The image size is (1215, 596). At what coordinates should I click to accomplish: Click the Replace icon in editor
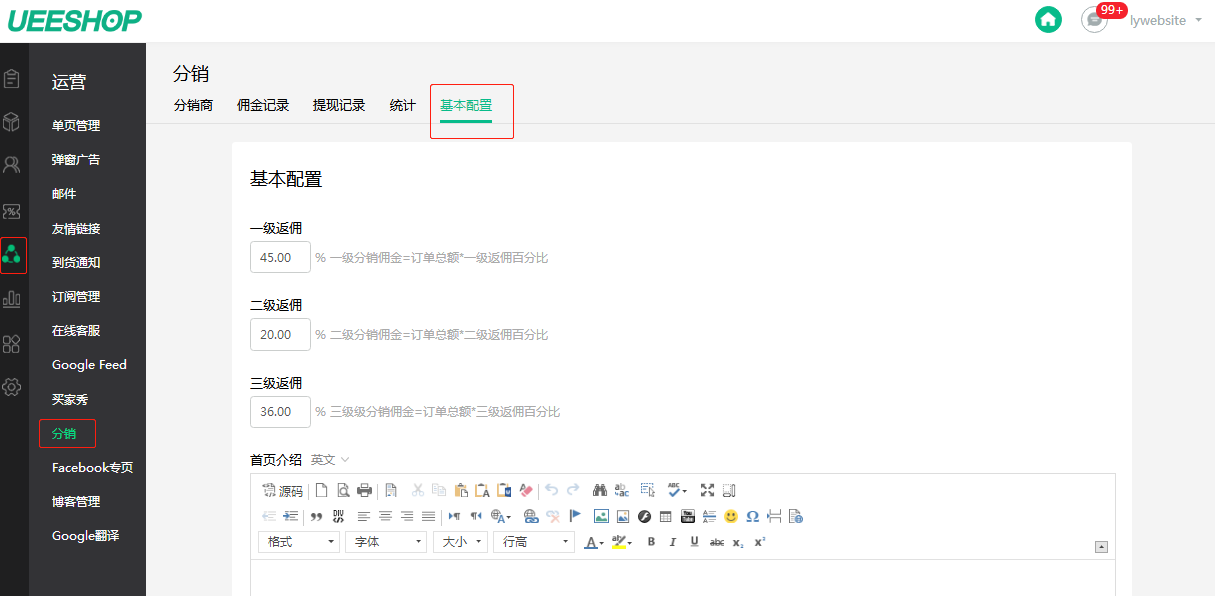pyautogui.click(x=621, y=491)
